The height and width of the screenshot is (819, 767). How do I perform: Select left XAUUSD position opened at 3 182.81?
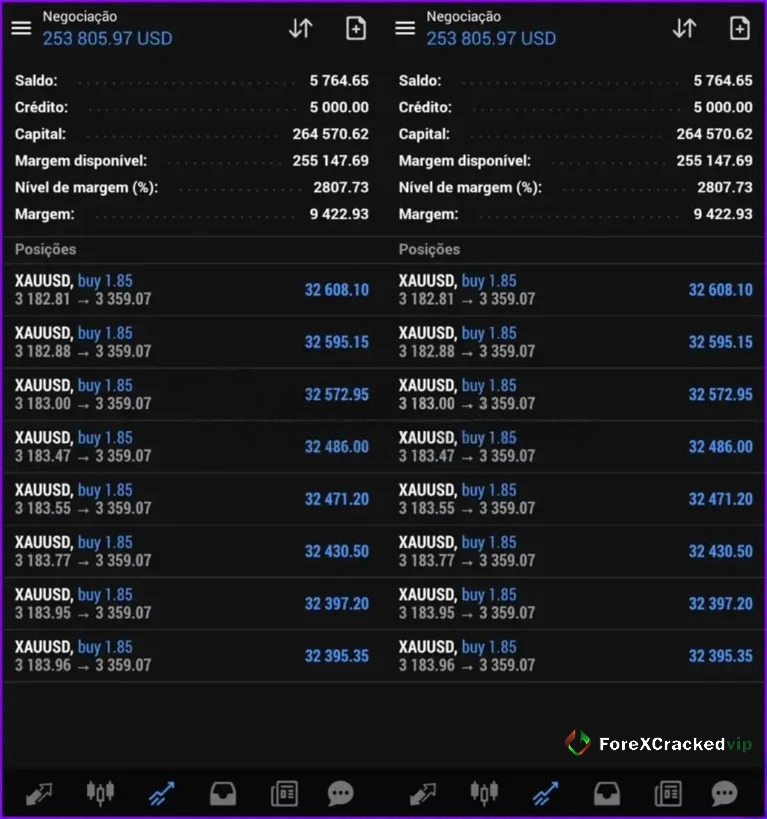coord(192,290)
